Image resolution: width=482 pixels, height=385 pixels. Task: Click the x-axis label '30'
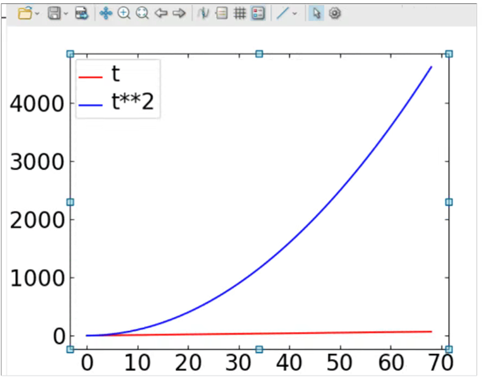tap(238, 363)
